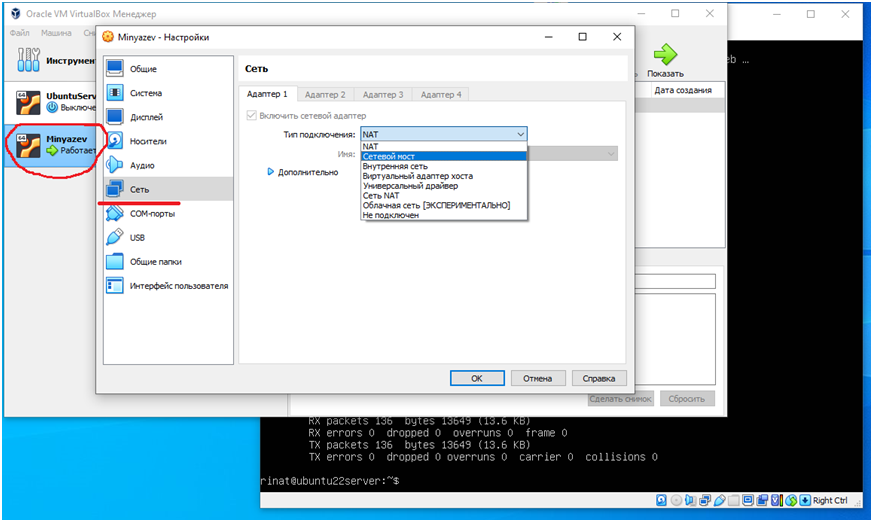Click the Дата создания column header
The image size is (873, 522).
coord(683,90)
